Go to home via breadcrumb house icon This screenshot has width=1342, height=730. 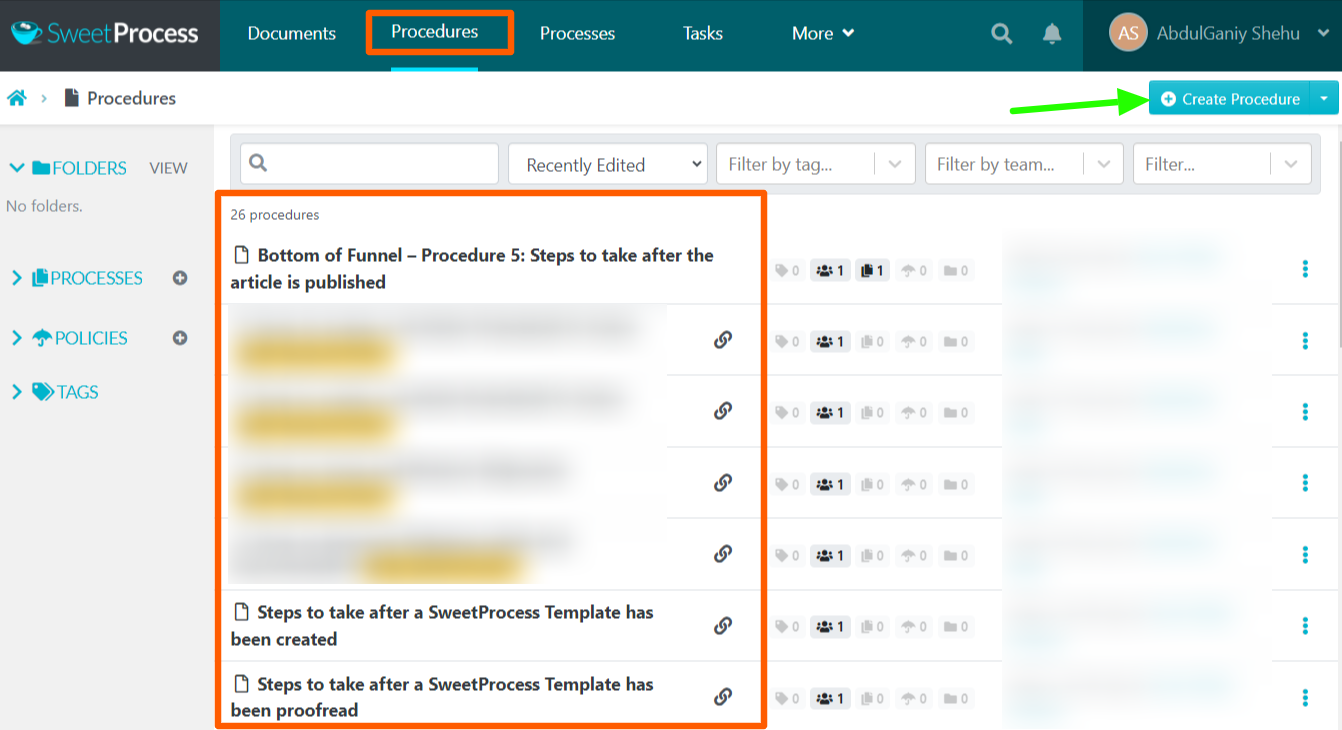tap(17, 98)
